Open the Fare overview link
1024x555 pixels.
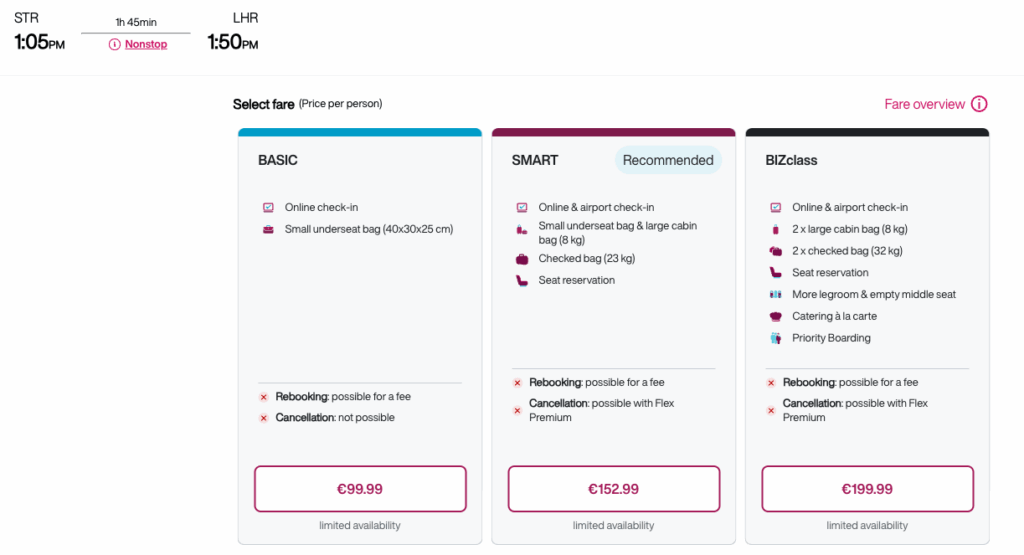coord(924,104)
